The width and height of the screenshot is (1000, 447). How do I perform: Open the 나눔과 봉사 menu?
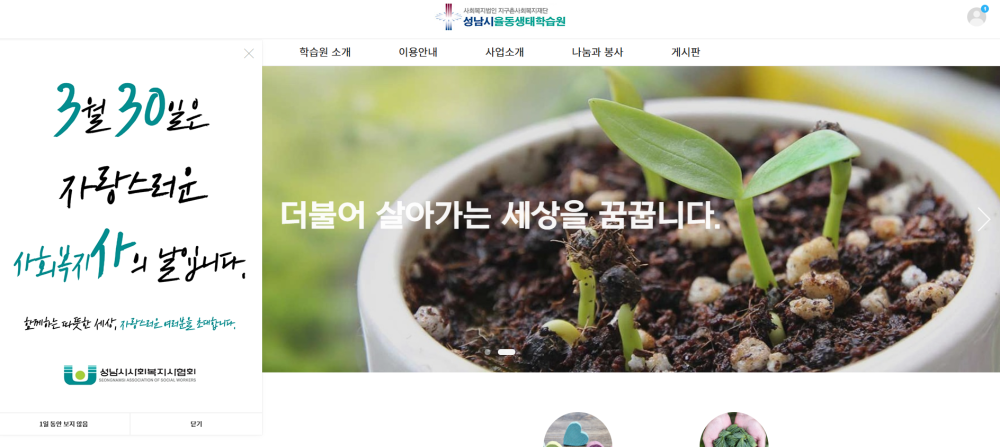click(x=597, y=52)
